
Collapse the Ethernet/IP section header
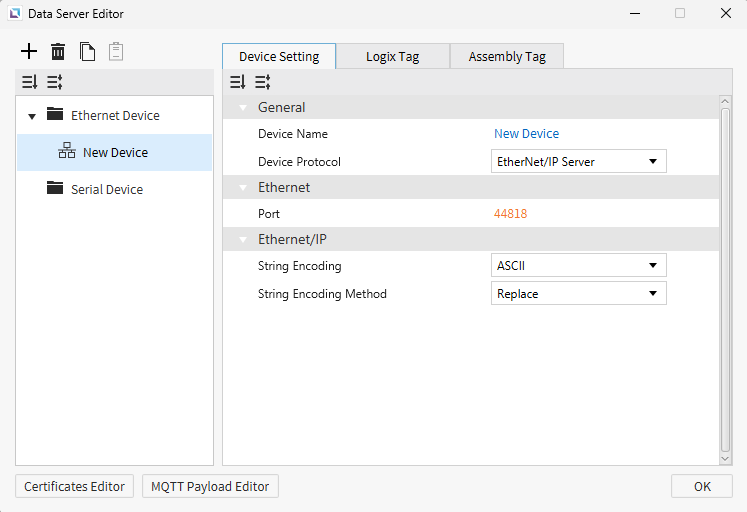[x=243, y=240]
